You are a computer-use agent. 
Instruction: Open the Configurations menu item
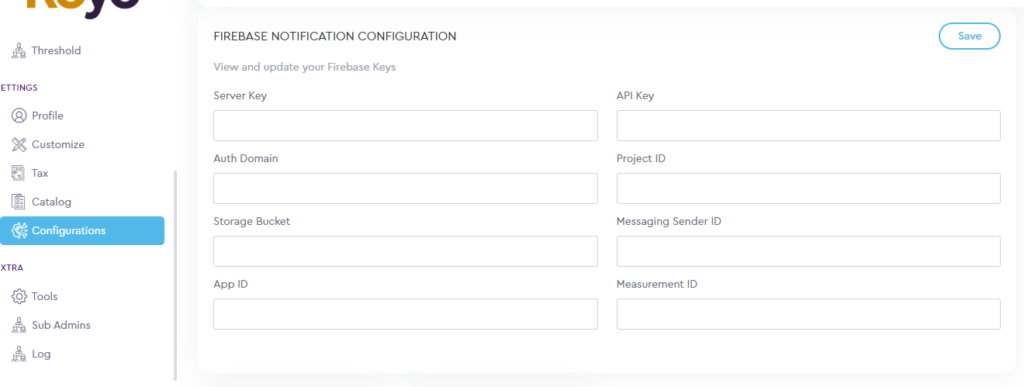pyautogui.click(x=82, y=230)
